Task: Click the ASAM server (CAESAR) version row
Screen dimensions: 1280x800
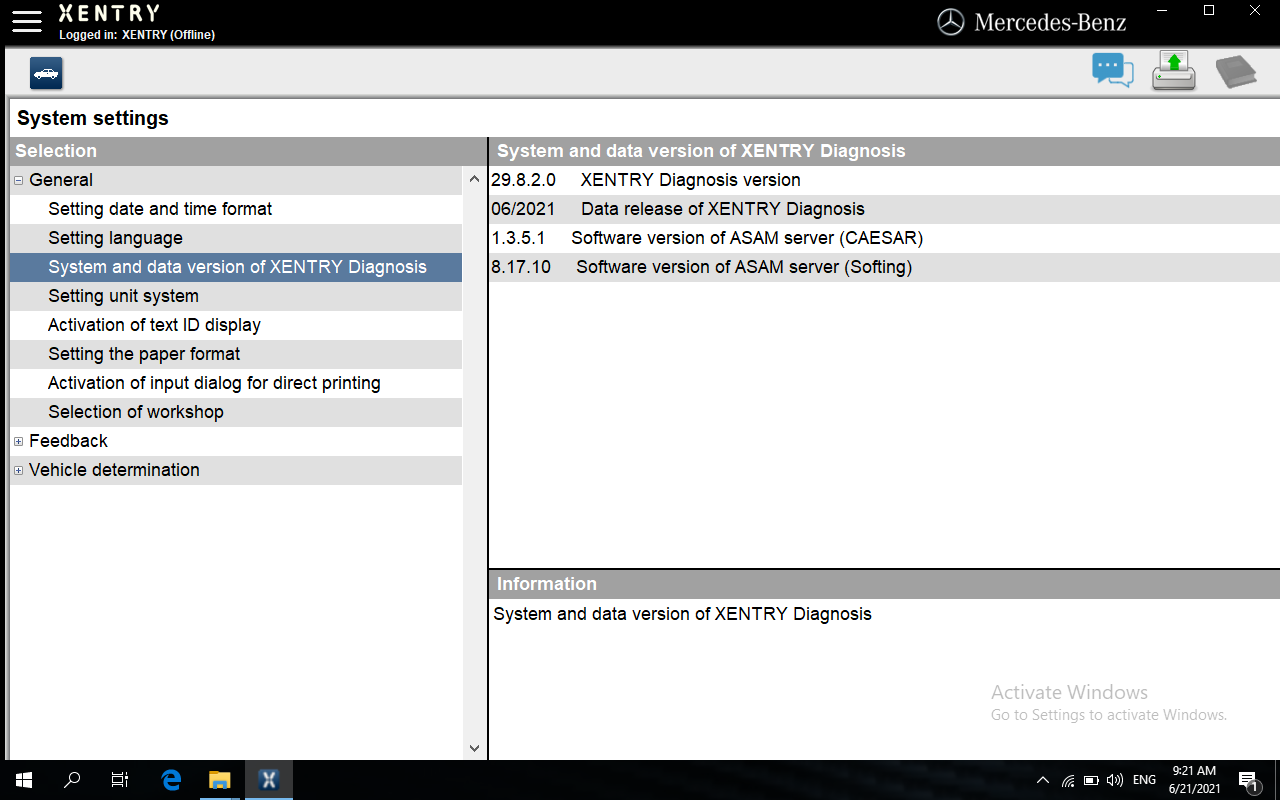Action: tap(884, 238)
